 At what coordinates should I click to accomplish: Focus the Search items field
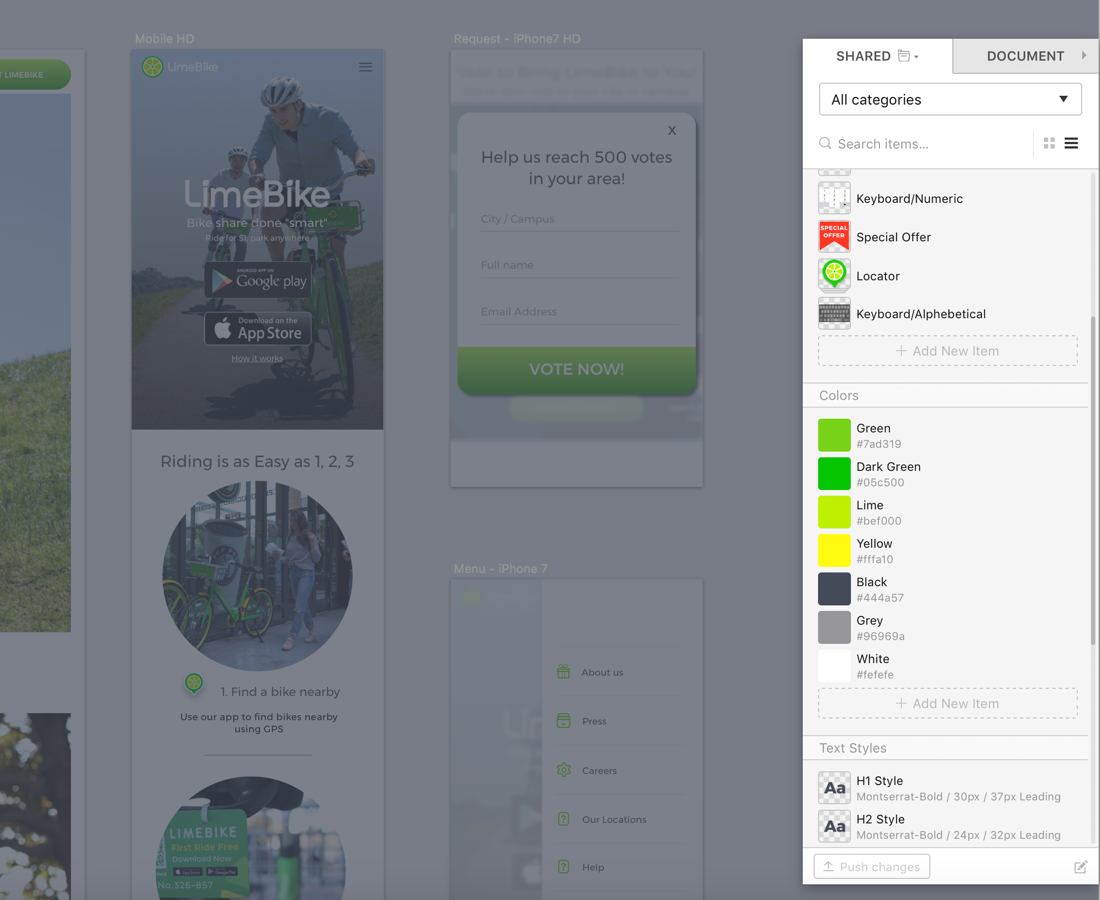click(x=925, y=144)
